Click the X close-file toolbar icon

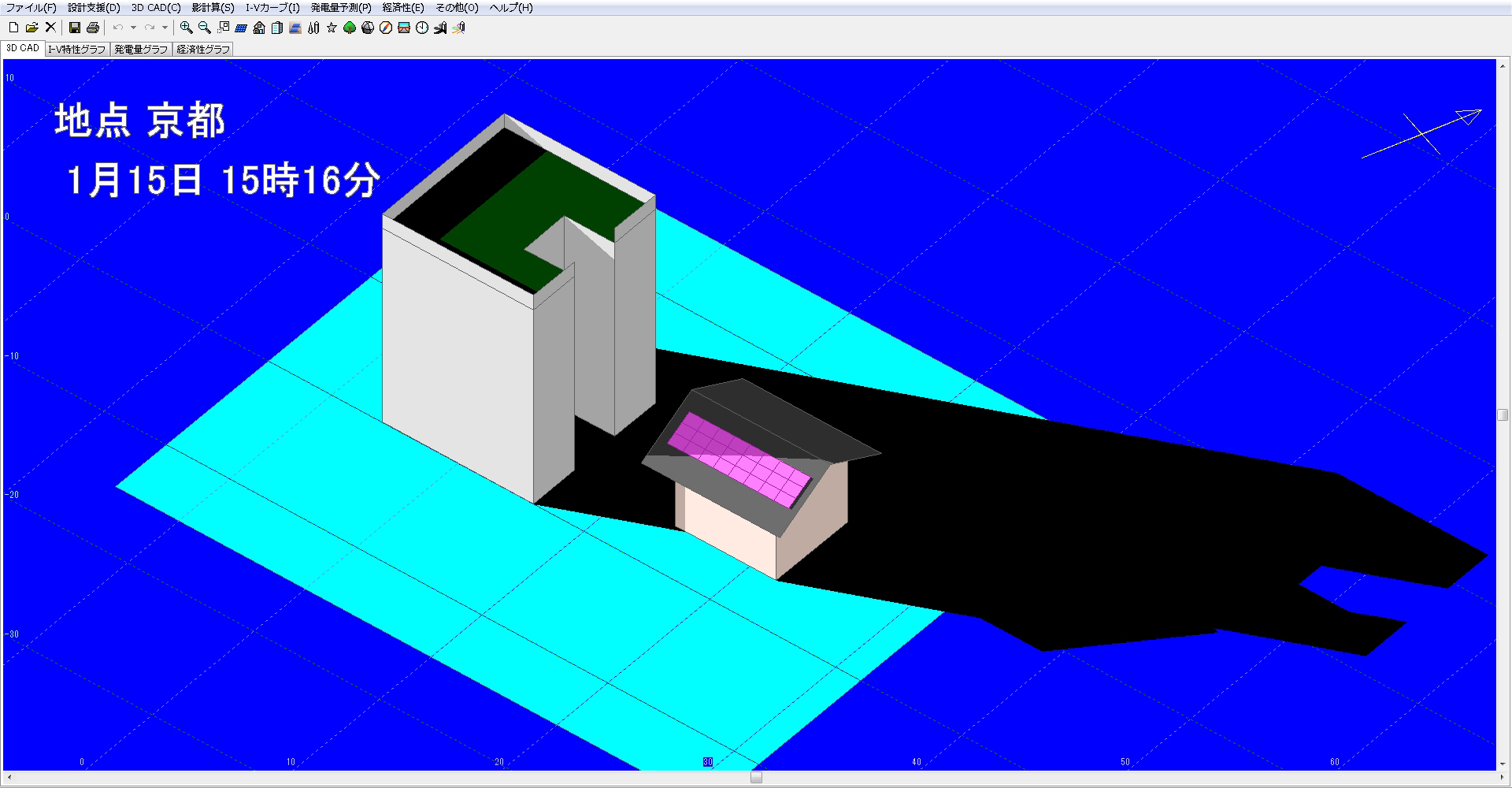pos(50,28)
